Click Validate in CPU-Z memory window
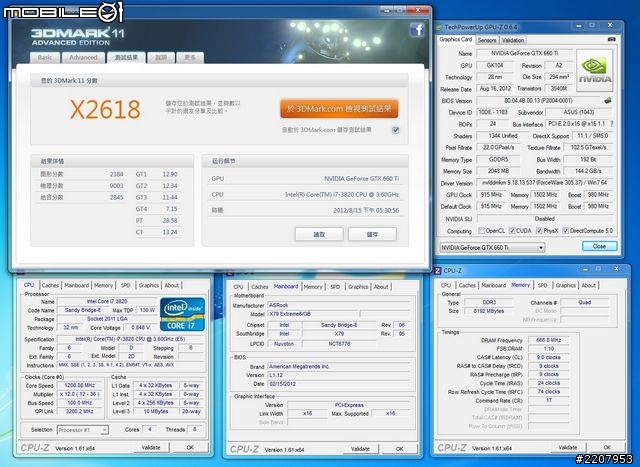Screen dimensions: 640x467 pyautogui.click(x=568, y=447)
